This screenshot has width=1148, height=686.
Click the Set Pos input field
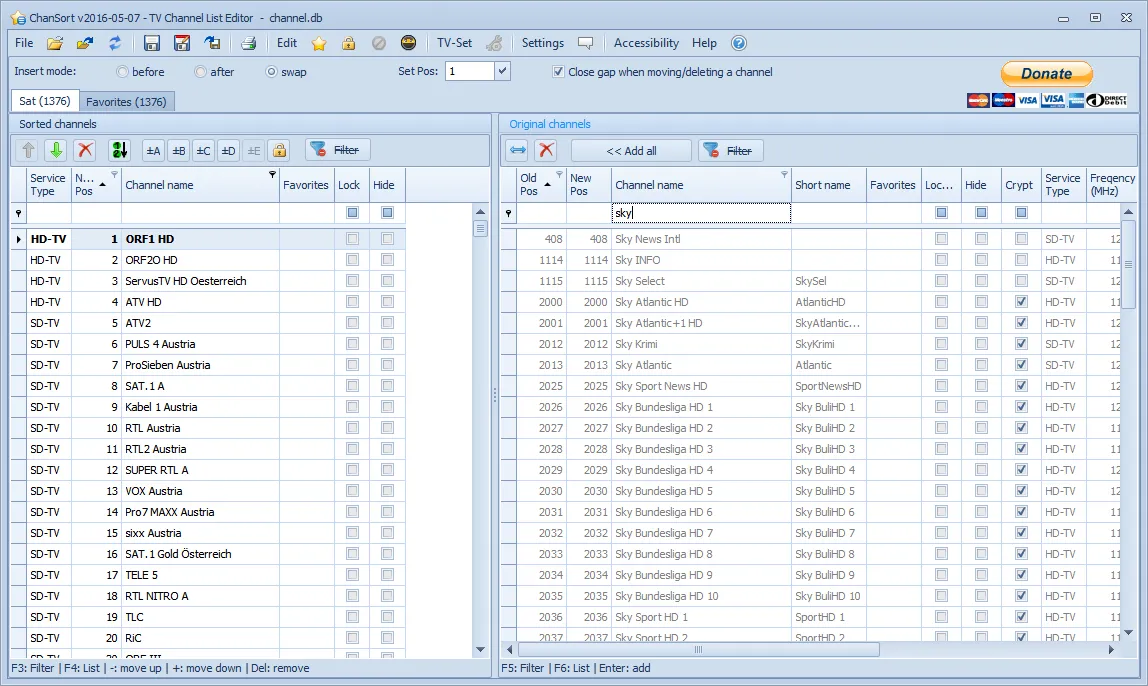coord(470,71)
